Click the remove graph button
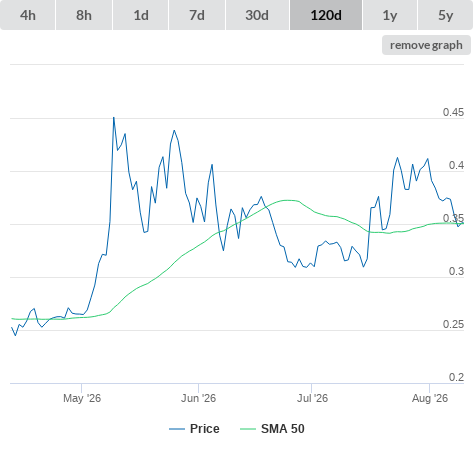Screen dimensions: 474x455 click(426, 45)
